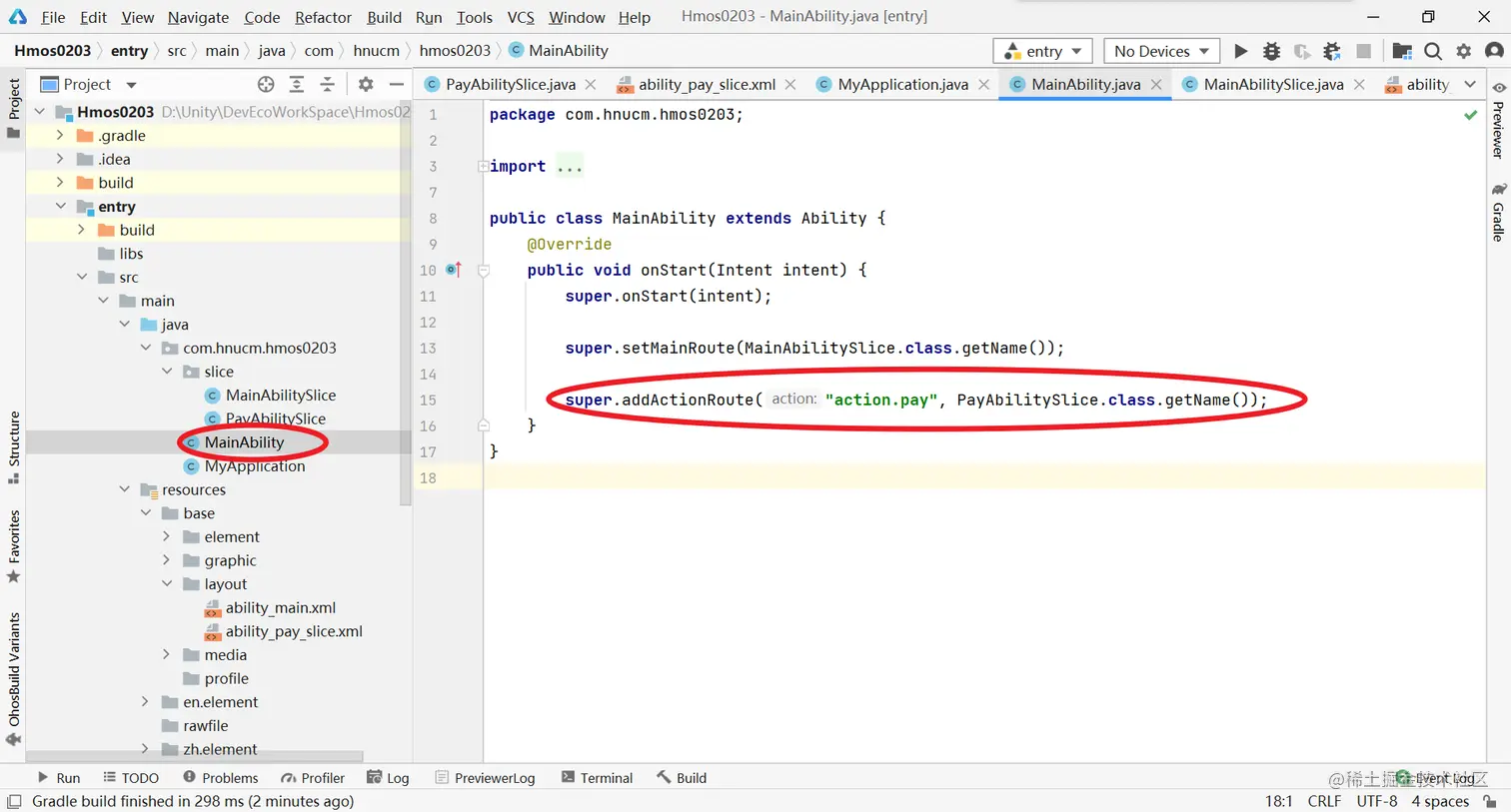This screenshot has height=812, width=1511.
Task: Click the 4 spaces indent indicator
Action: pos(1440,801)
